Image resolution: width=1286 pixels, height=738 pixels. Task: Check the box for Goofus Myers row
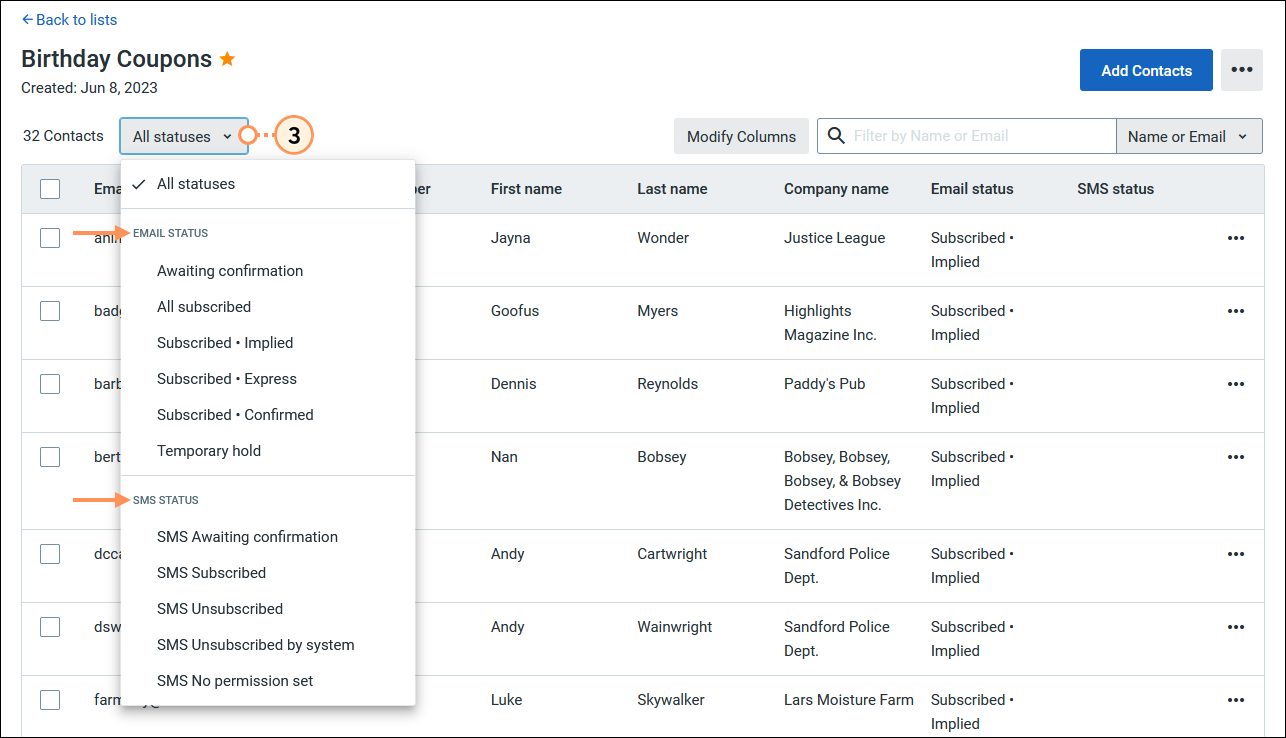[x=50, y=311]
